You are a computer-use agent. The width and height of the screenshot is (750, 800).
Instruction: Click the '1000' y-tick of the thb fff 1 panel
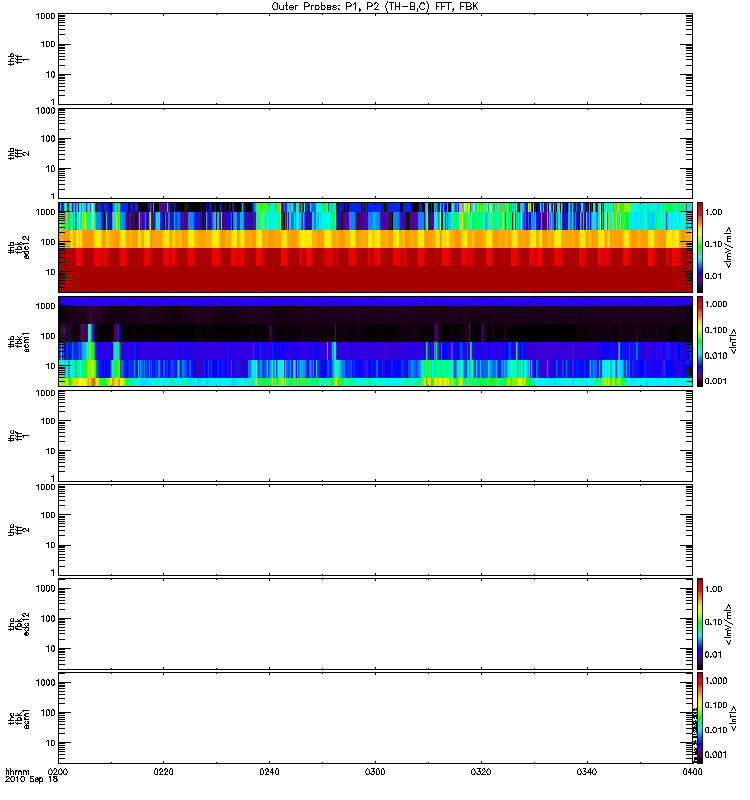coord(45,16)
